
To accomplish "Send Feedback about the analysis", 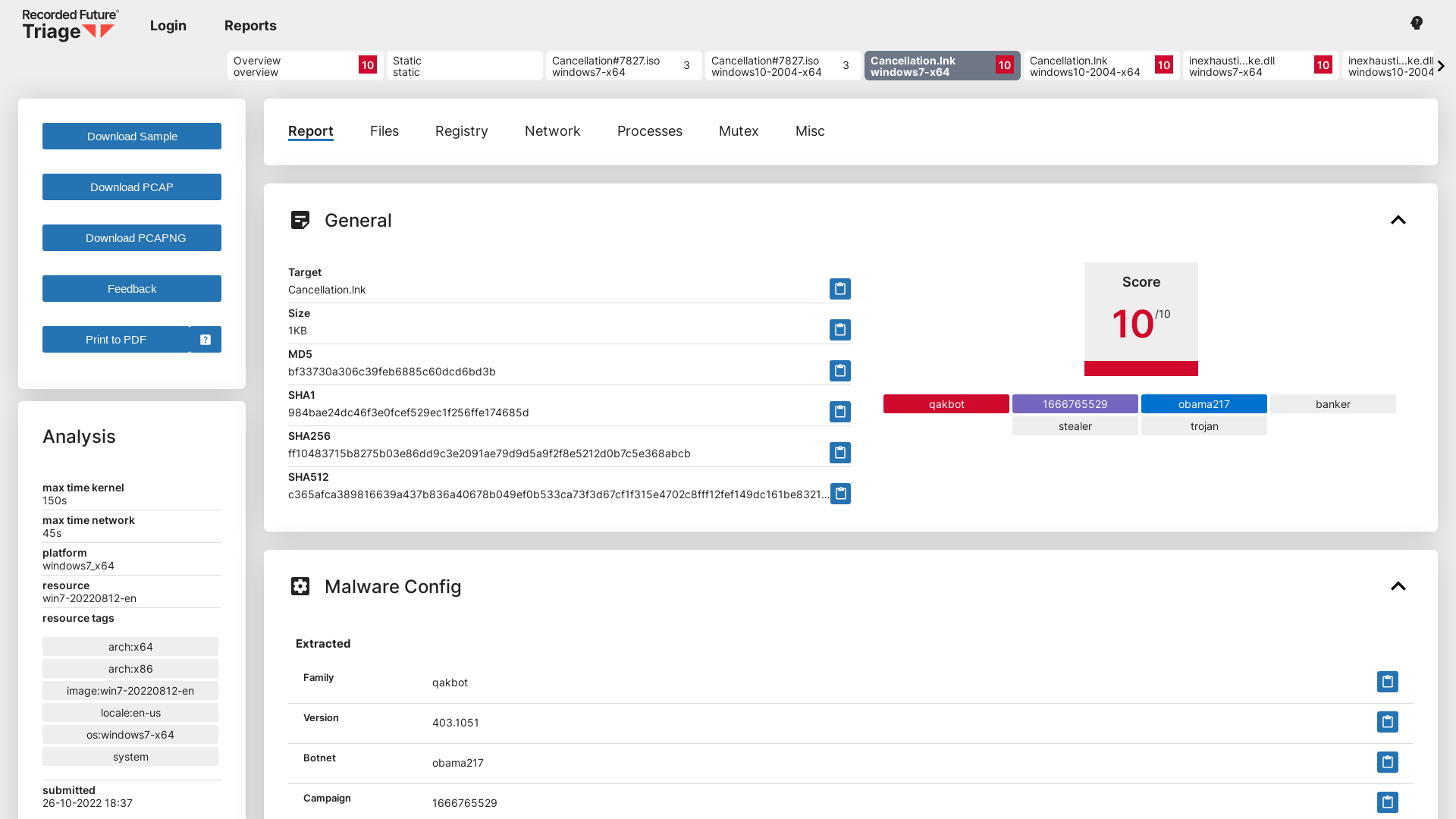I will pyautogui.click(x=131, y=288).
